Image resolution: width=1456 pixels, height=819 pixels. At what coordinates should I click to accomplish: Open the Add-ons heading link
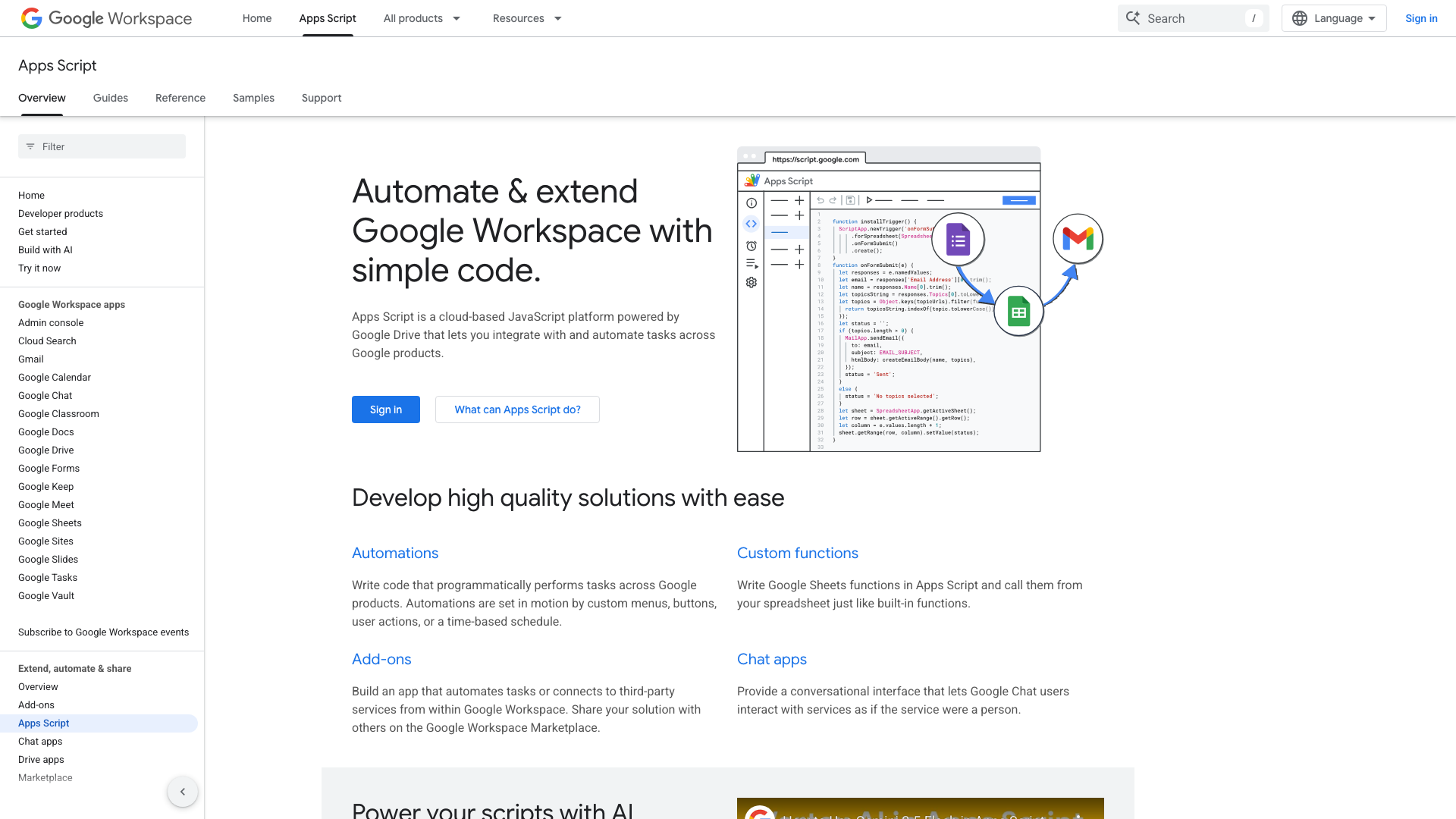(x=381, y=659)
